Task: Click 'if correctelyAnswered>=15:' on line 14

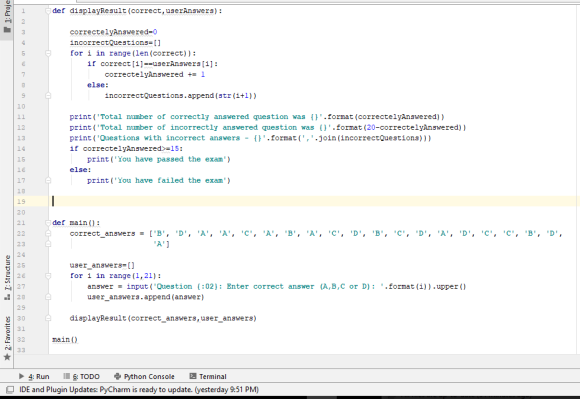Action: [x=126, y=149]
